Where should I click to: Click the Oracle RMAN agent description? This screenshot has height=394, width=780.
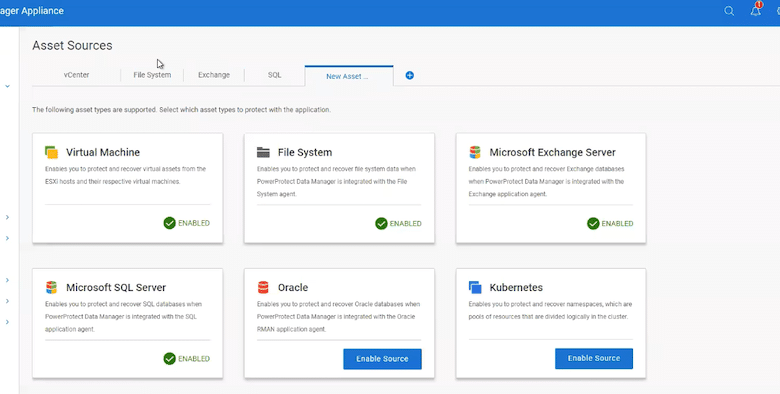tap(339, 316)
